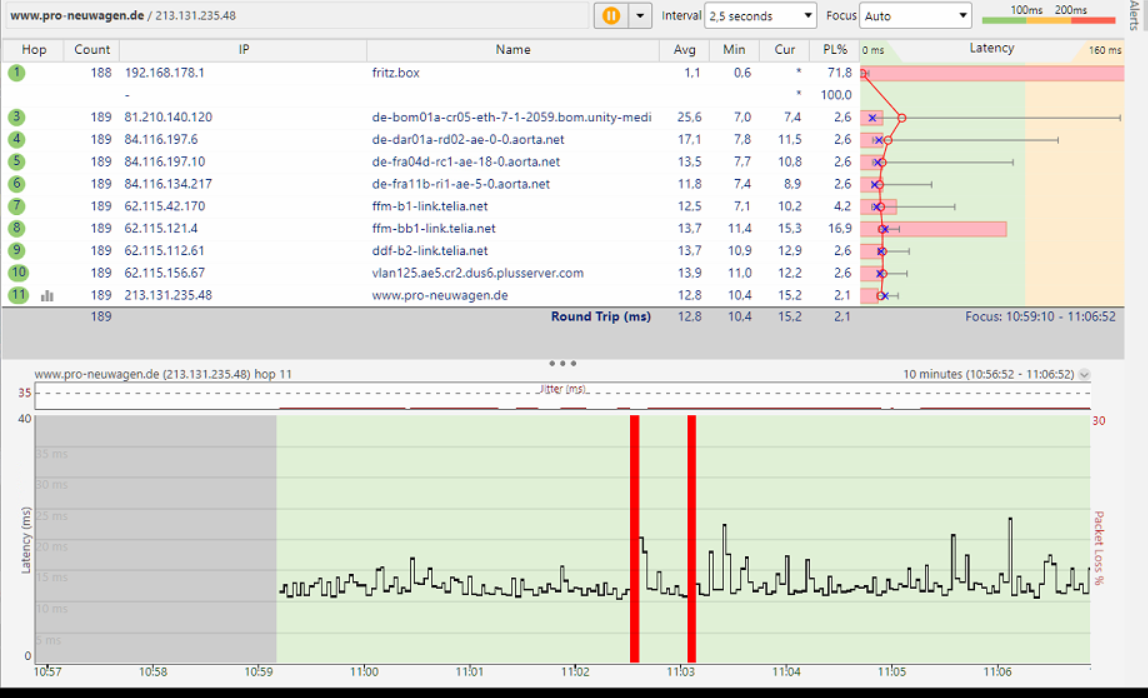The image size is (1148, 698).
Task: Select ffm-b1-link.telia.net row name
Action: coord(430,206)
